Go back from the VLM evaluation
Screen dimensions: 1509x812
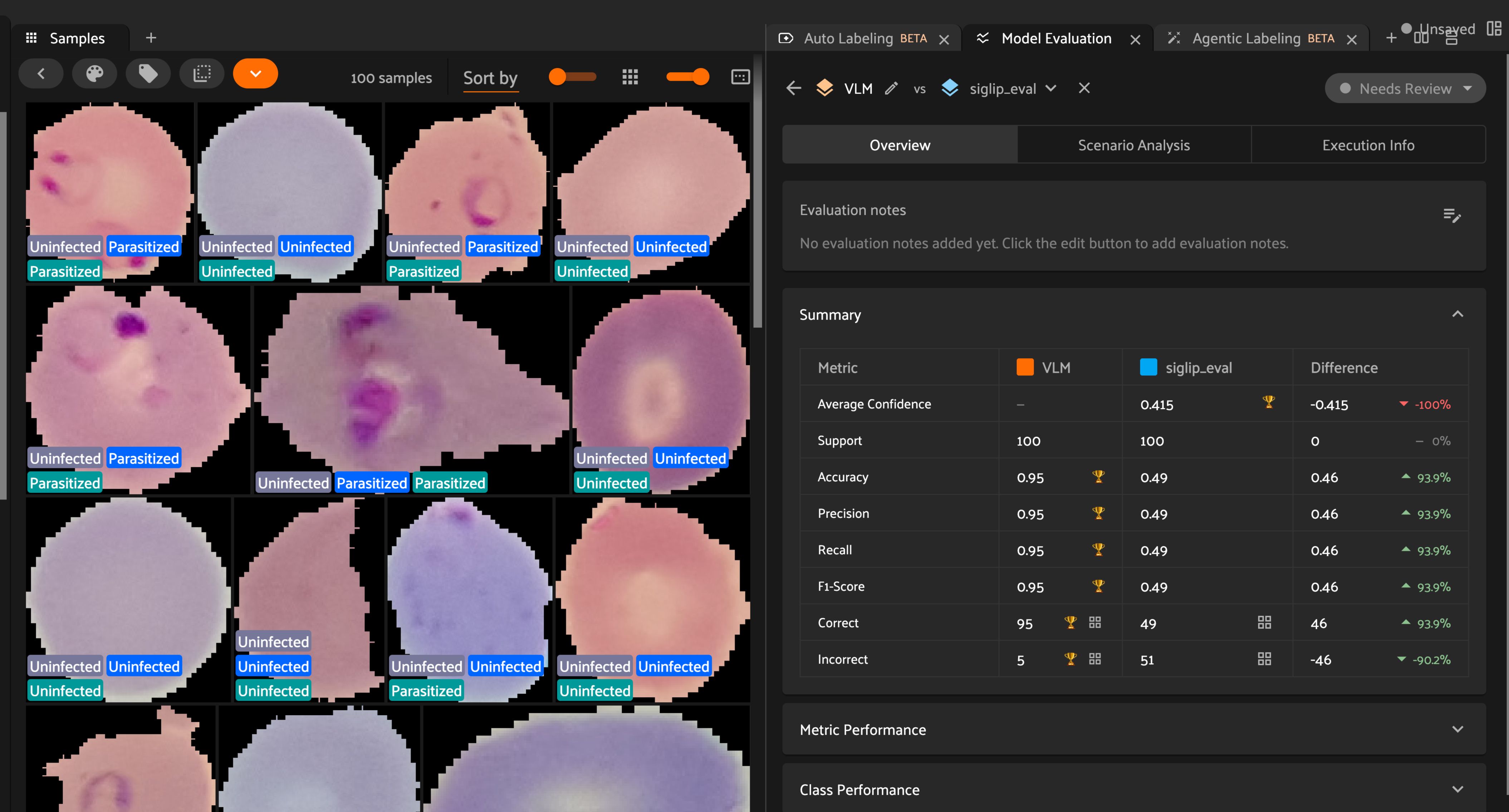coord(794,88)
